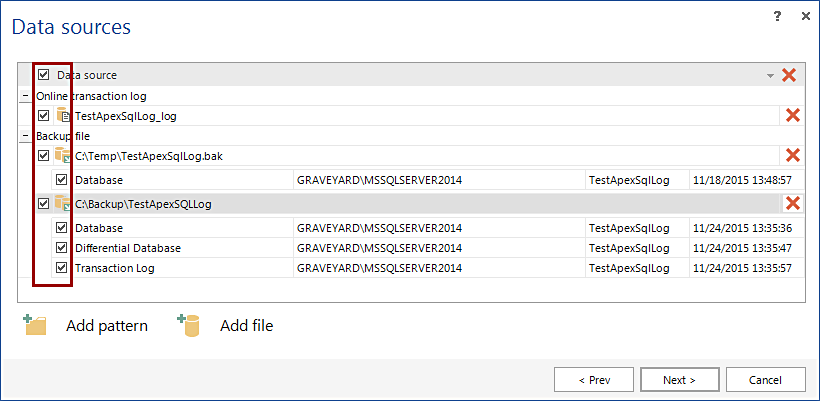Uncheck the Differential Database backup checkbox

tap(62, 248)
